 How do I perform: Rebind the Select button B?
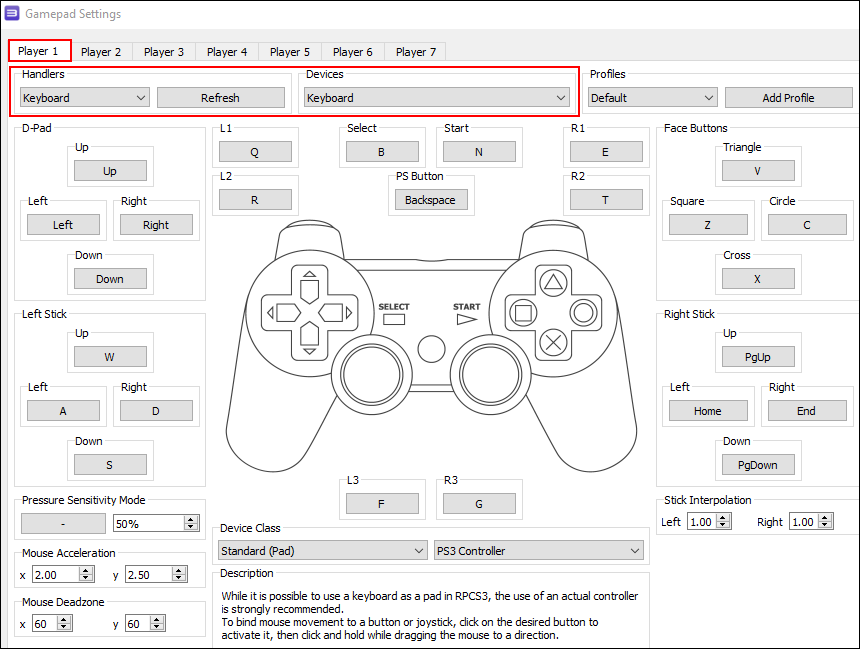tap(382, 152)
